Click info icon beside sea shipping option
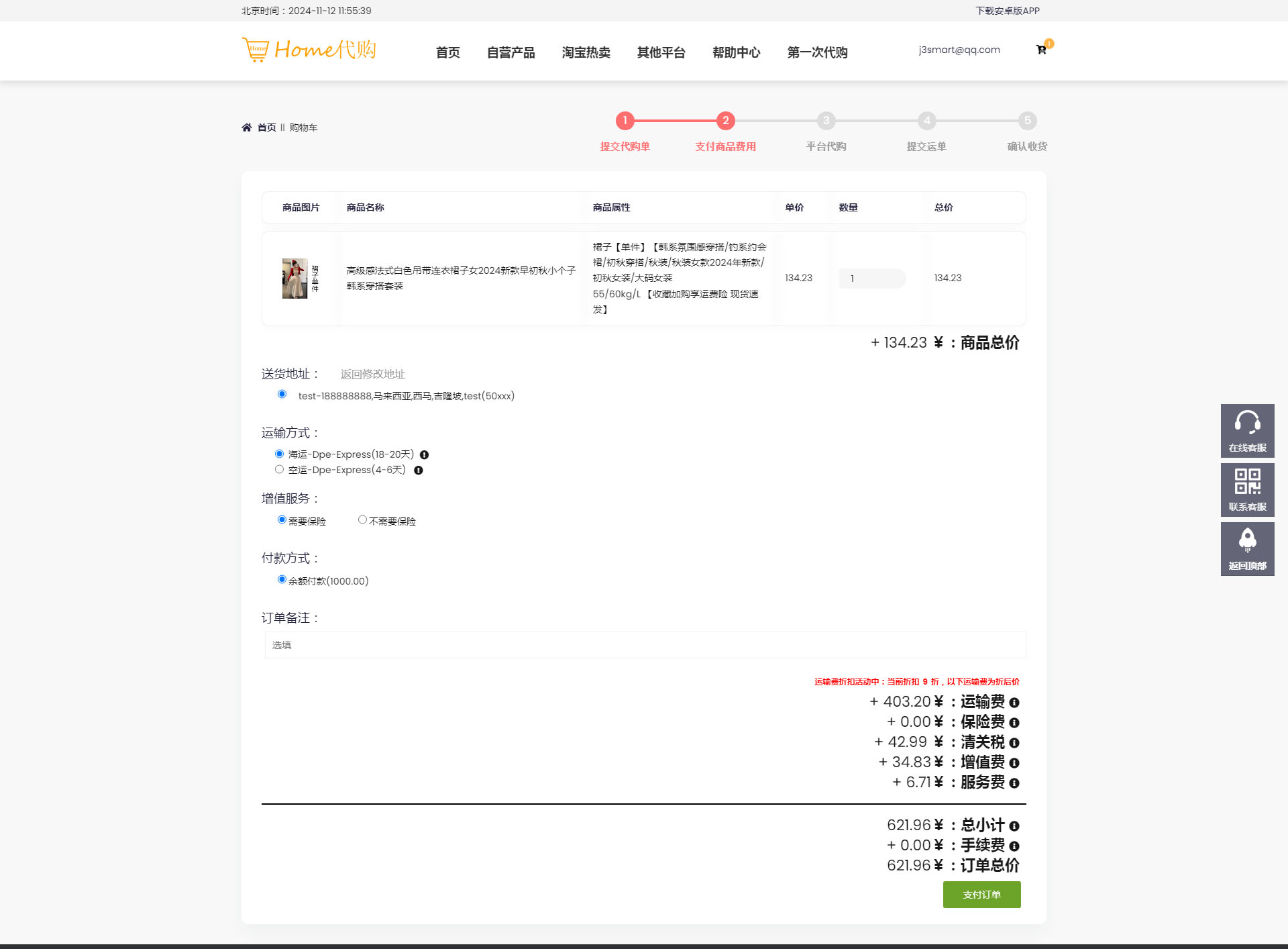This screenshot has height=949, width=1288. point(424,455)
